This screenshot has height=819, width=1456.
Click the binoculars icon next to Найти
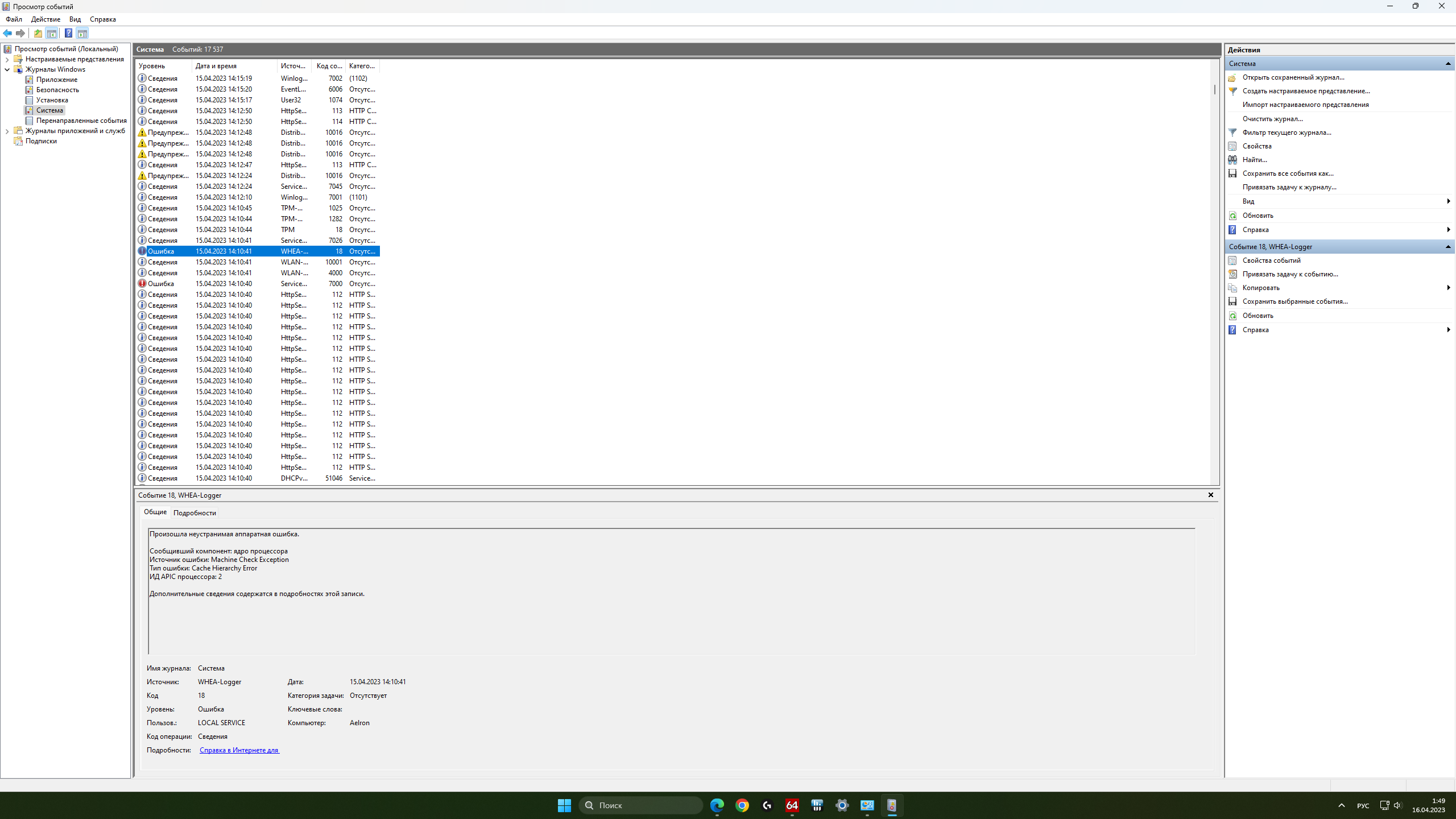[x=1232, y=160]
